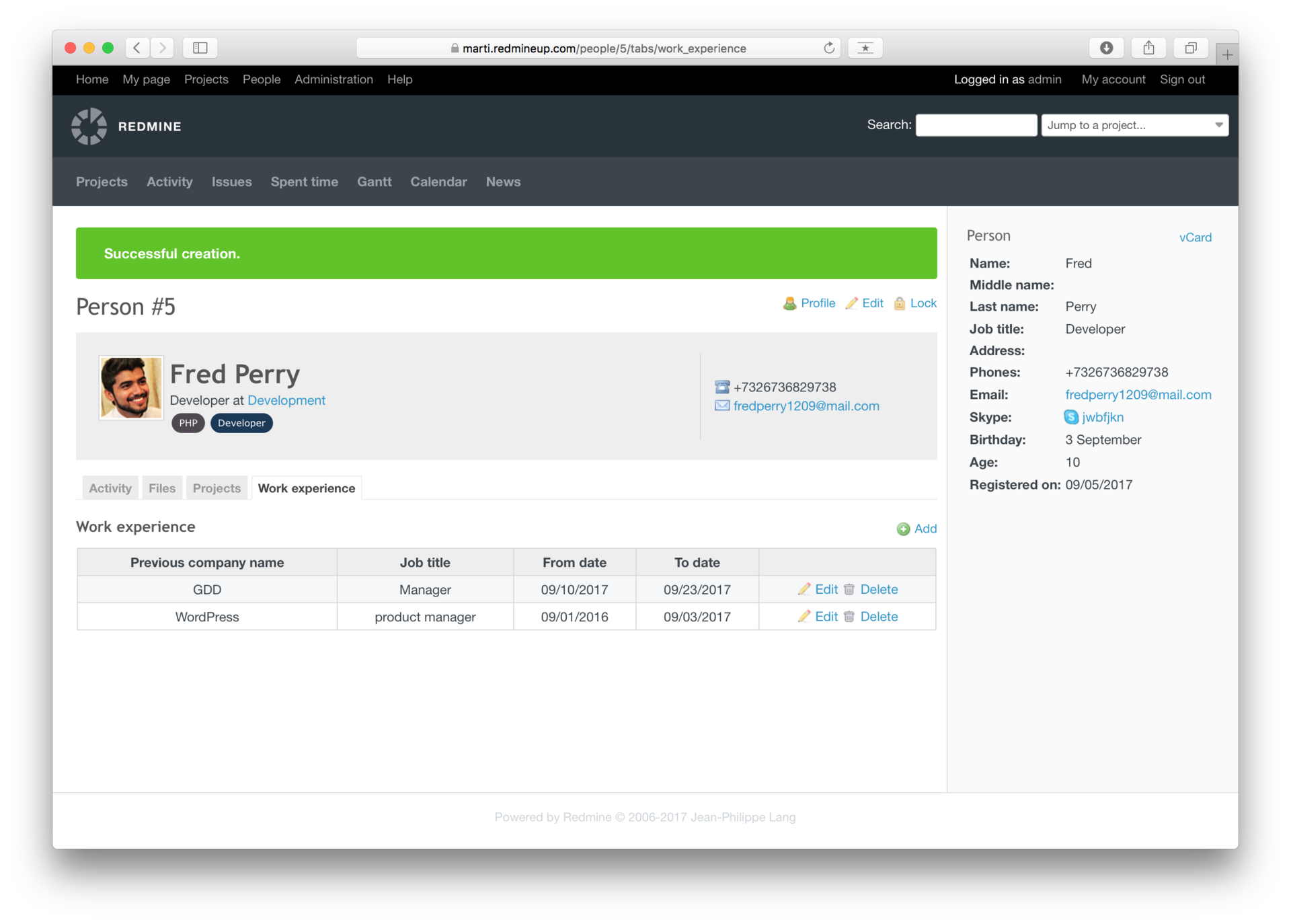Download the vCard link
Viewport: 1291px width, 924px height.
coord(1195,237)
